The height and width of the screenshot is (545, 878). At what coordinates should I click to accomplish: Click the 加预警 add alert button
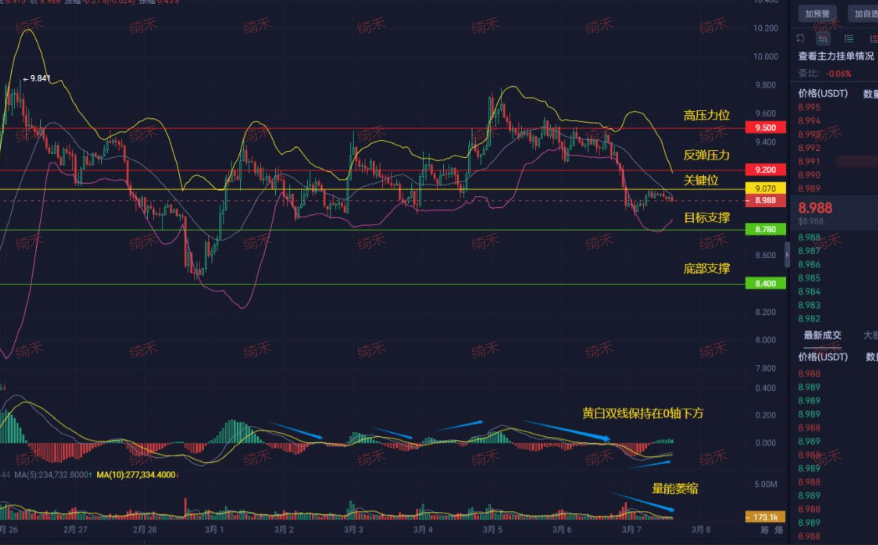point(818,13)
